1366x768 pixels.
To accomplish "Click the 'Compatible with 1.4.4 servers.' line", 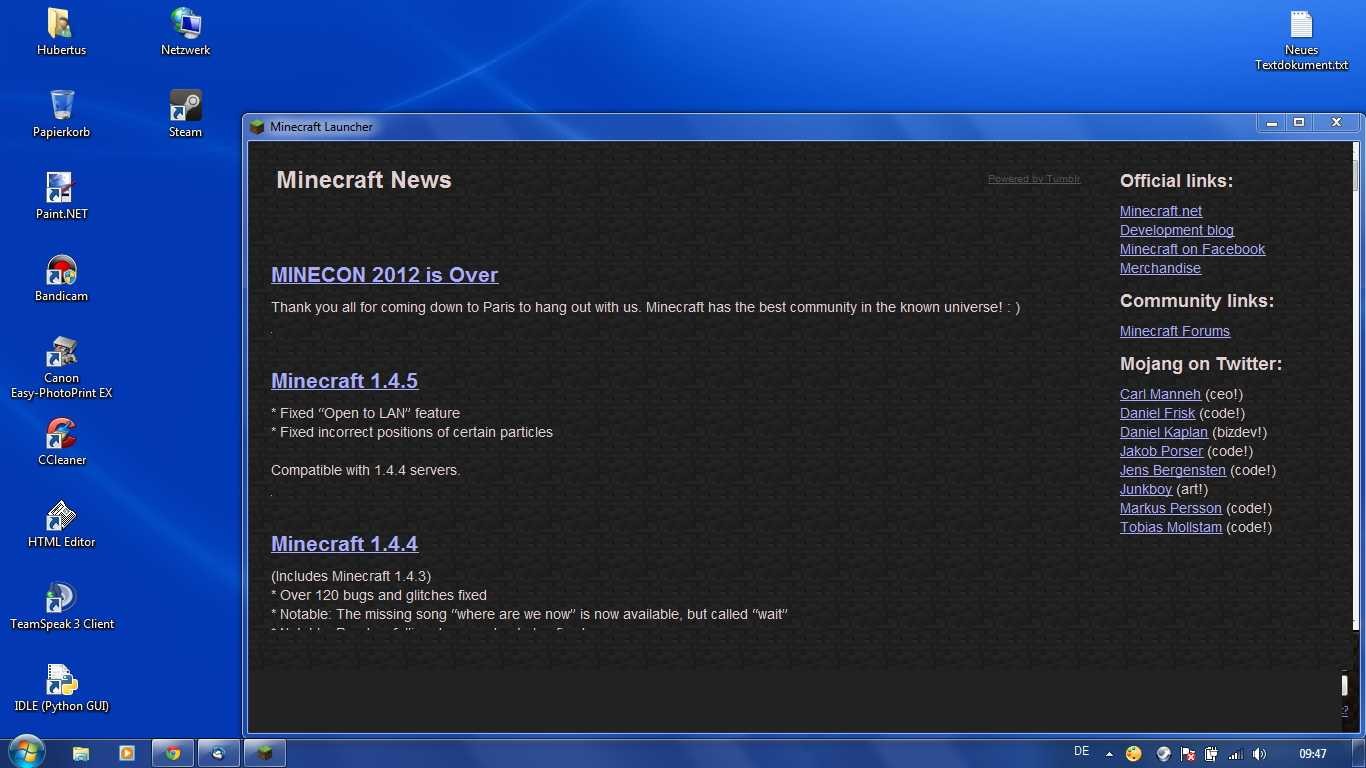I will 366,470.
